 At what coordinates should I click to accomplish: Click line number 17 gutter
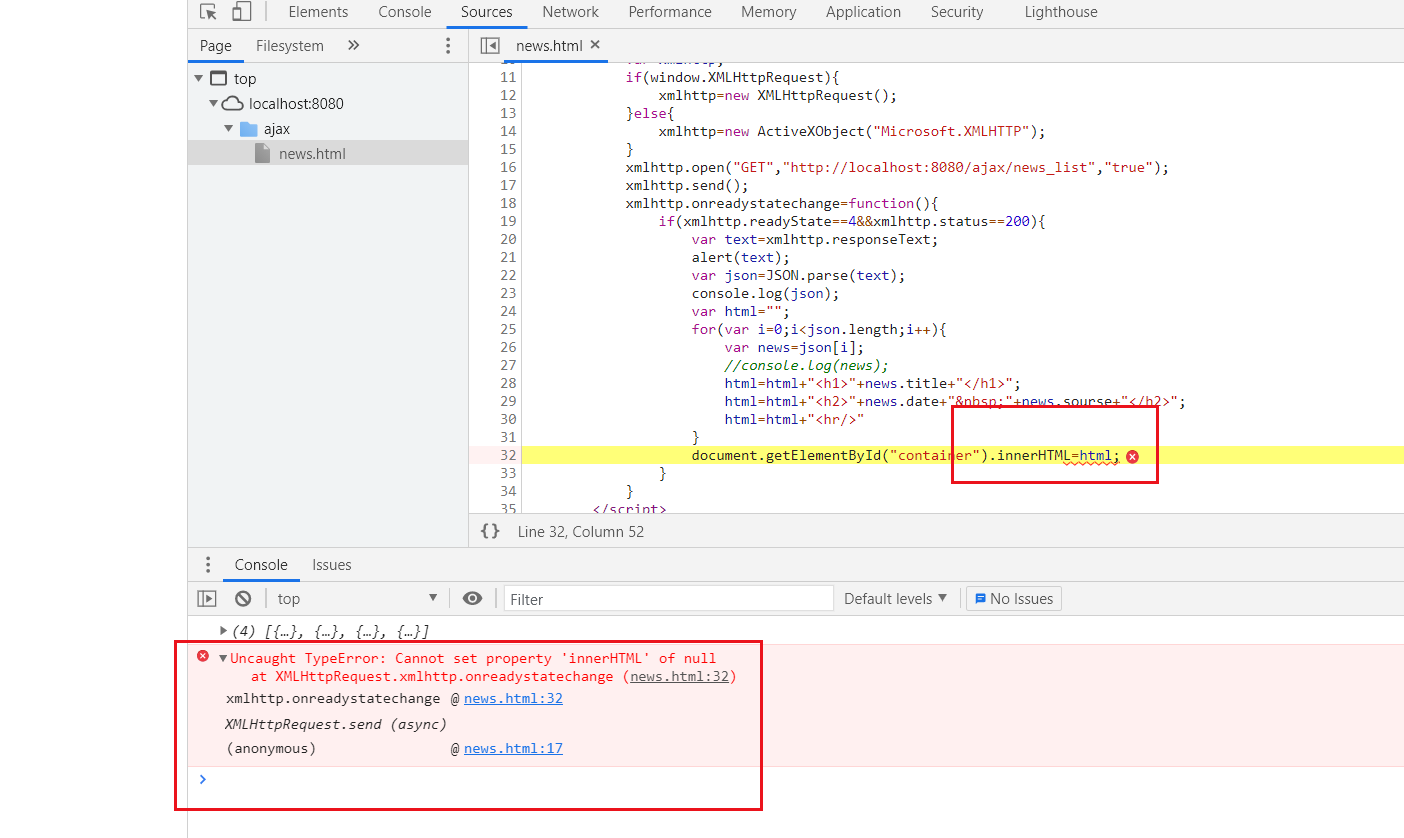coord(507,185)
